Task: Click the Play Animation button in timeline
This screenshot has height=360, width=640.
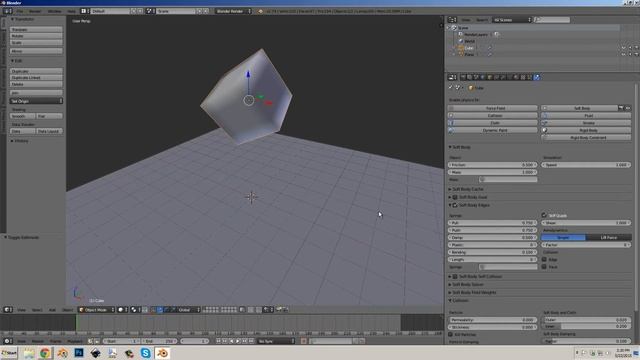Action: tap(238, 341)
